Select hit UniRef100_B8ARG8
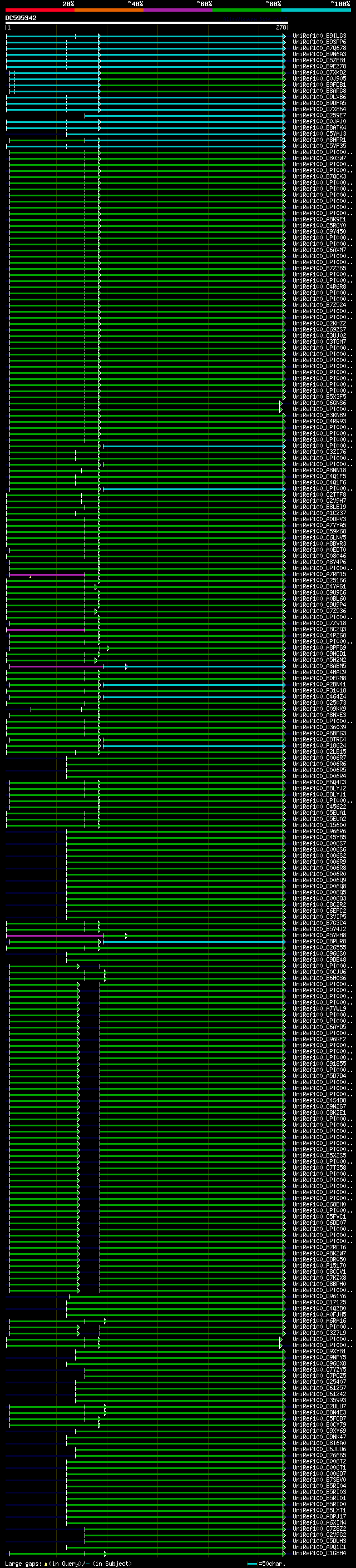Viewport: 356px width, 1568px height. pyautogui.click(x=319, y=91)
